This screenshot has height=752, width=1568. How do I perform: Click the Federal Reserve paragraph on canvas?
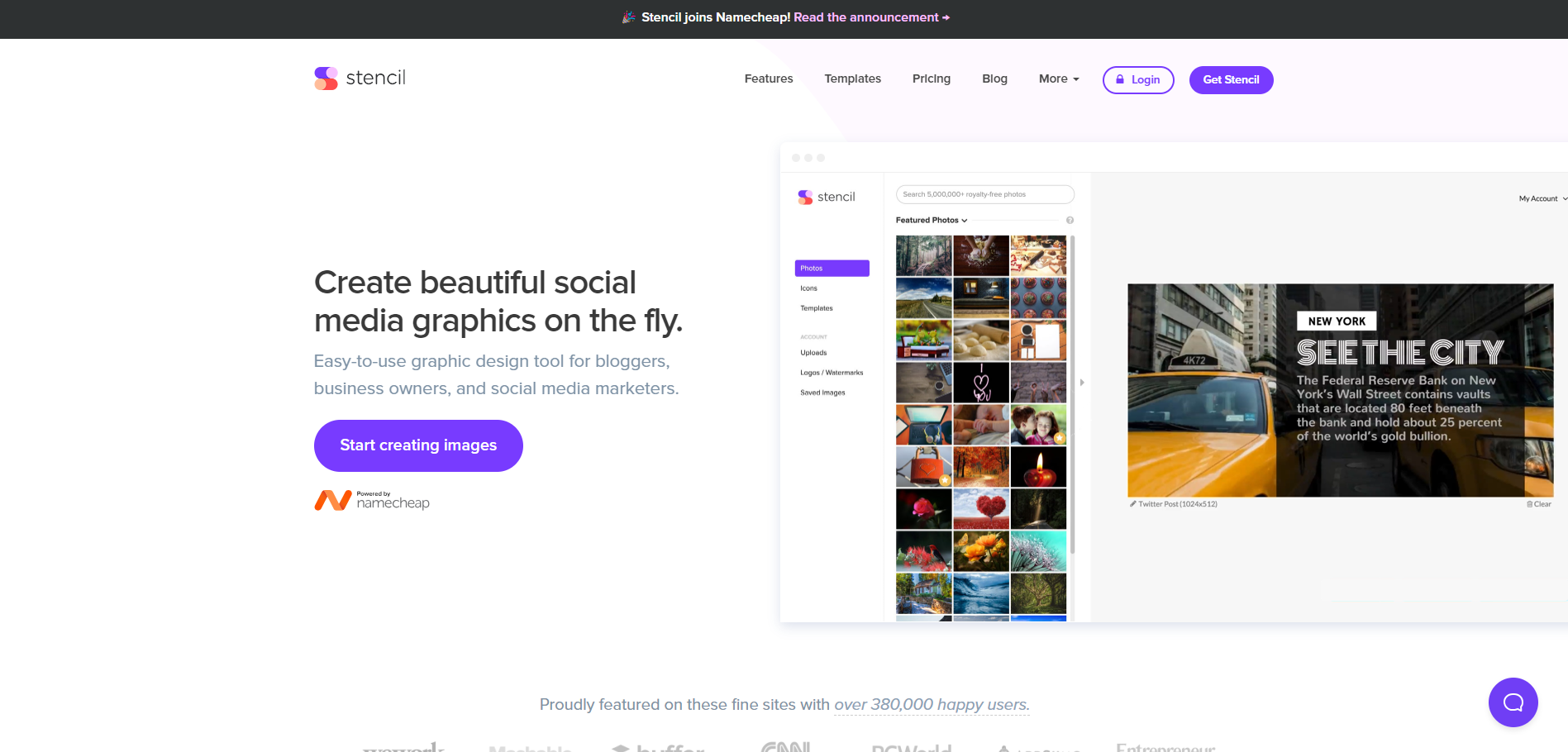(1399, 408)
